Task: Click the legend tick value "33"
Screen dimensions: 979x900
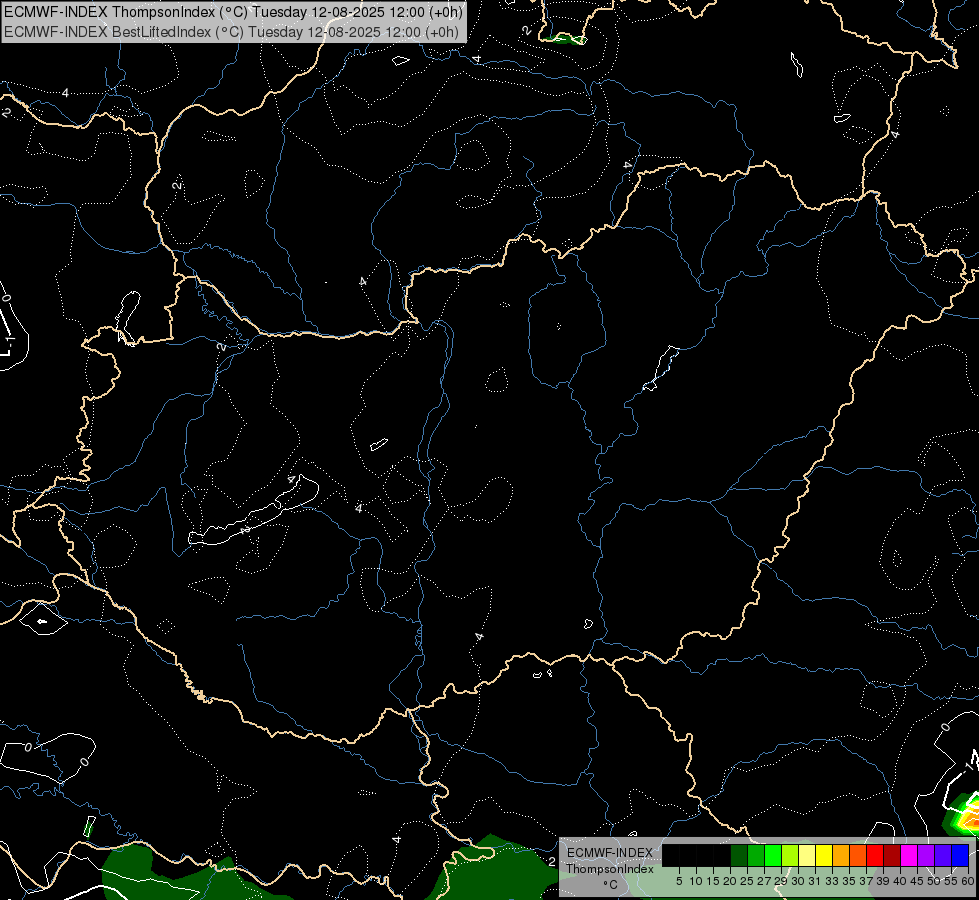Action: pyautogui.click(x=832, y=881)
